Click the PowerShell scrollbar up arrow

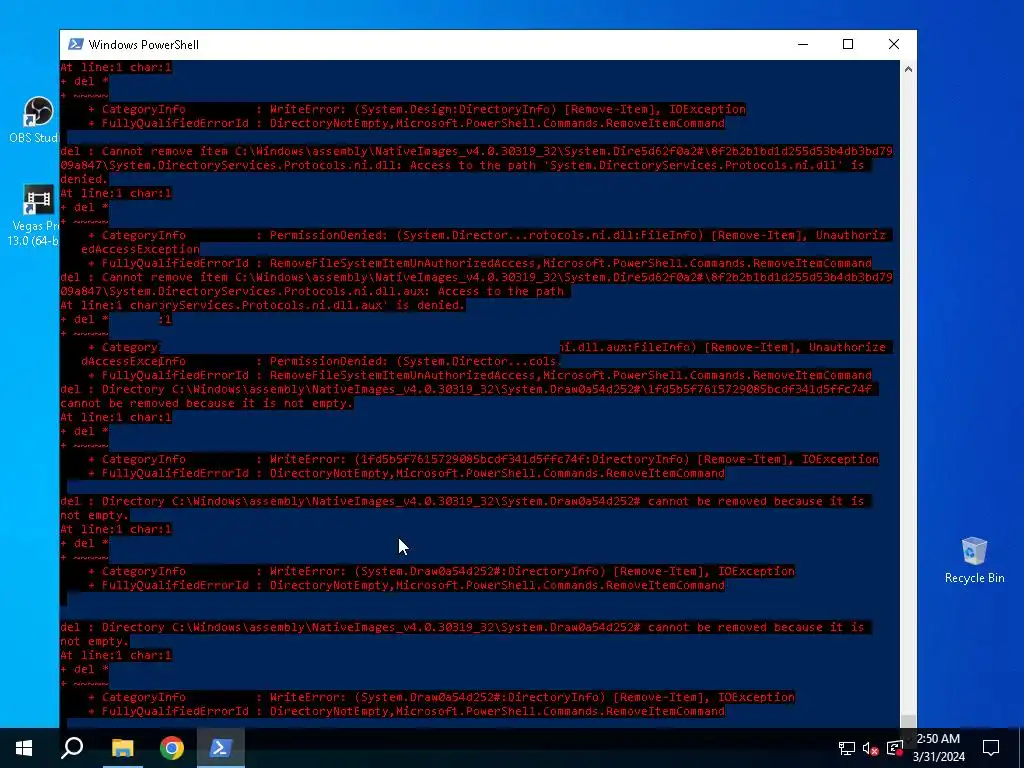(908, 69)
